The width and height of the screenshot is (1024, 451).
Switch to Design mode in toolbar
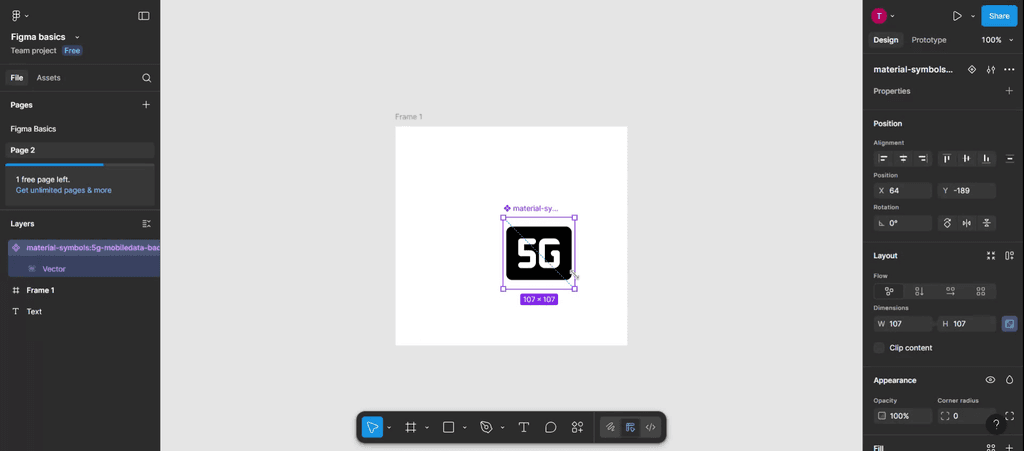pyautogui.click(x=630, y=428)
